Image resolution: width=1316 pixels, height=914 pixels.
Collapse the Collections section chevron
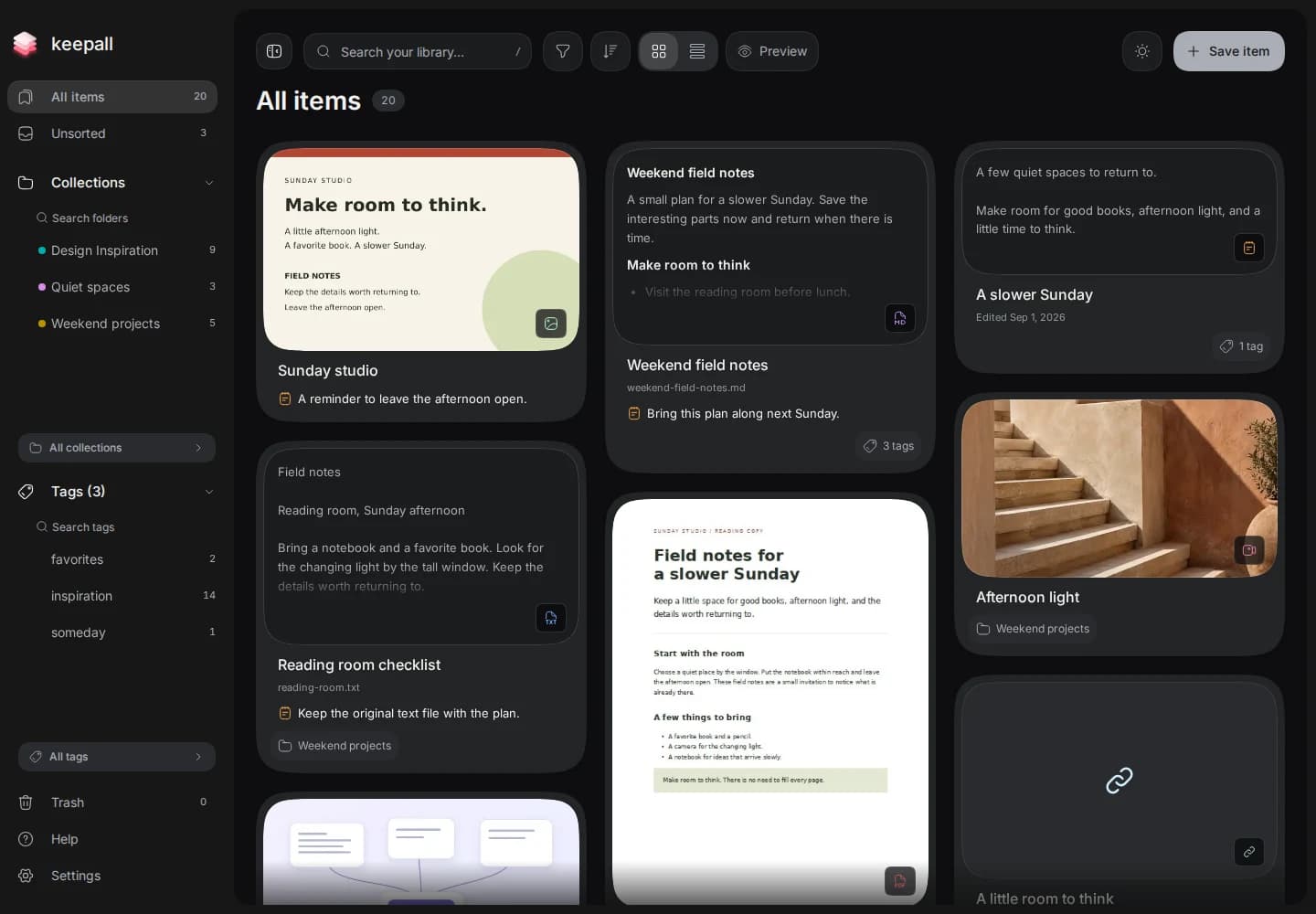click(209, 183)
